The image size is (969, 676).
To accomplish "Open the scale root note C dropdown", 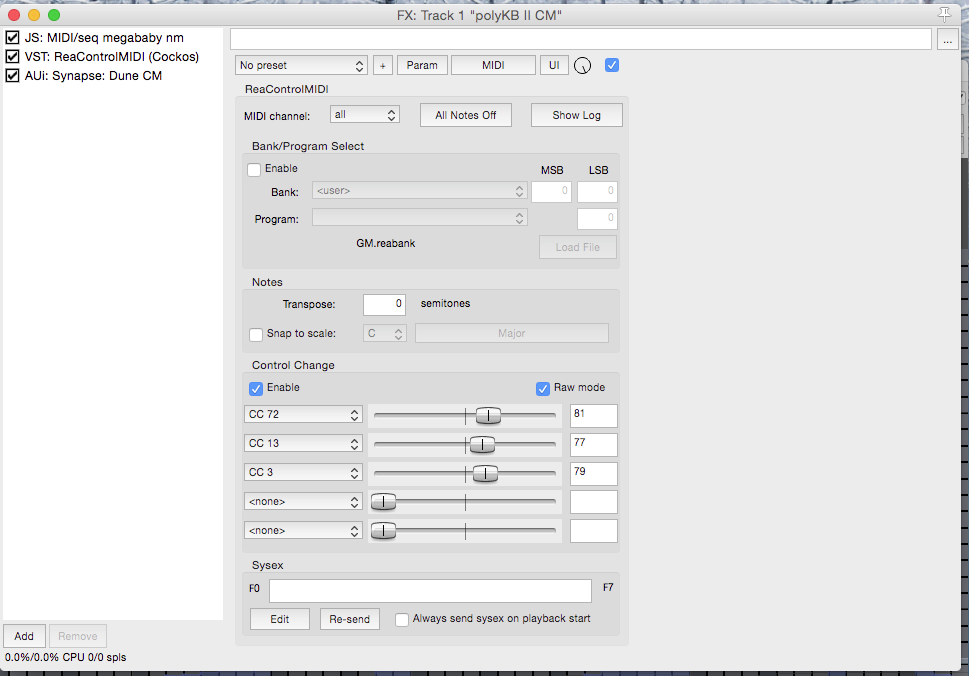I will 385,334.
